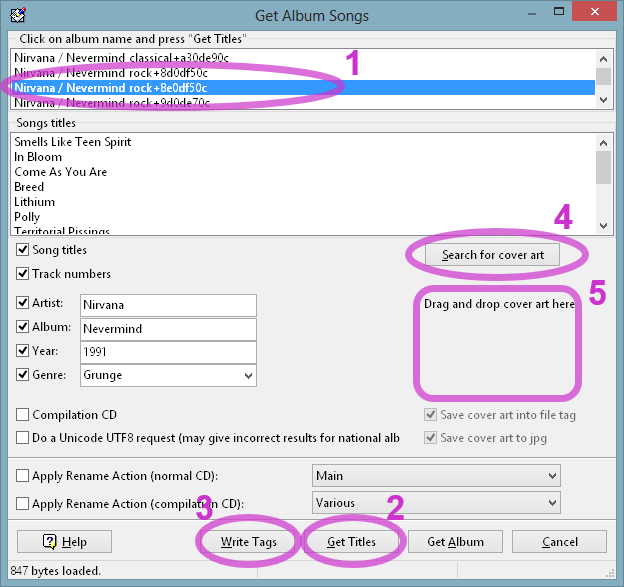Viewport: 624px width, 587px height.
Task: Click the Search for cover art button
Action: tap(492, 255)
